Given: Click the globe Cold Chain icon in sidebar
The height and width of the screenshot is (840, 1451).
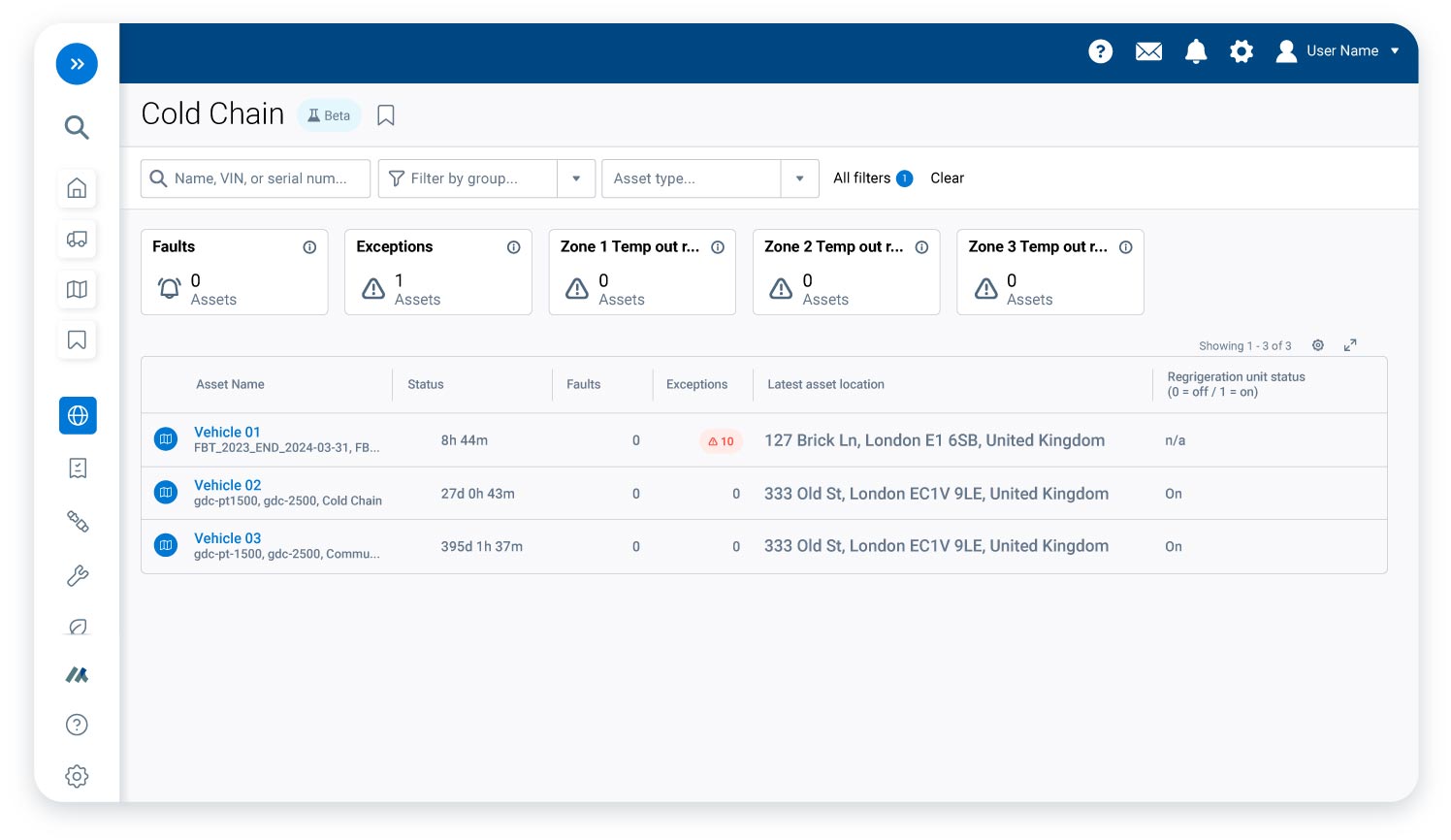Looking at the screenshot, I should point(78,415).
